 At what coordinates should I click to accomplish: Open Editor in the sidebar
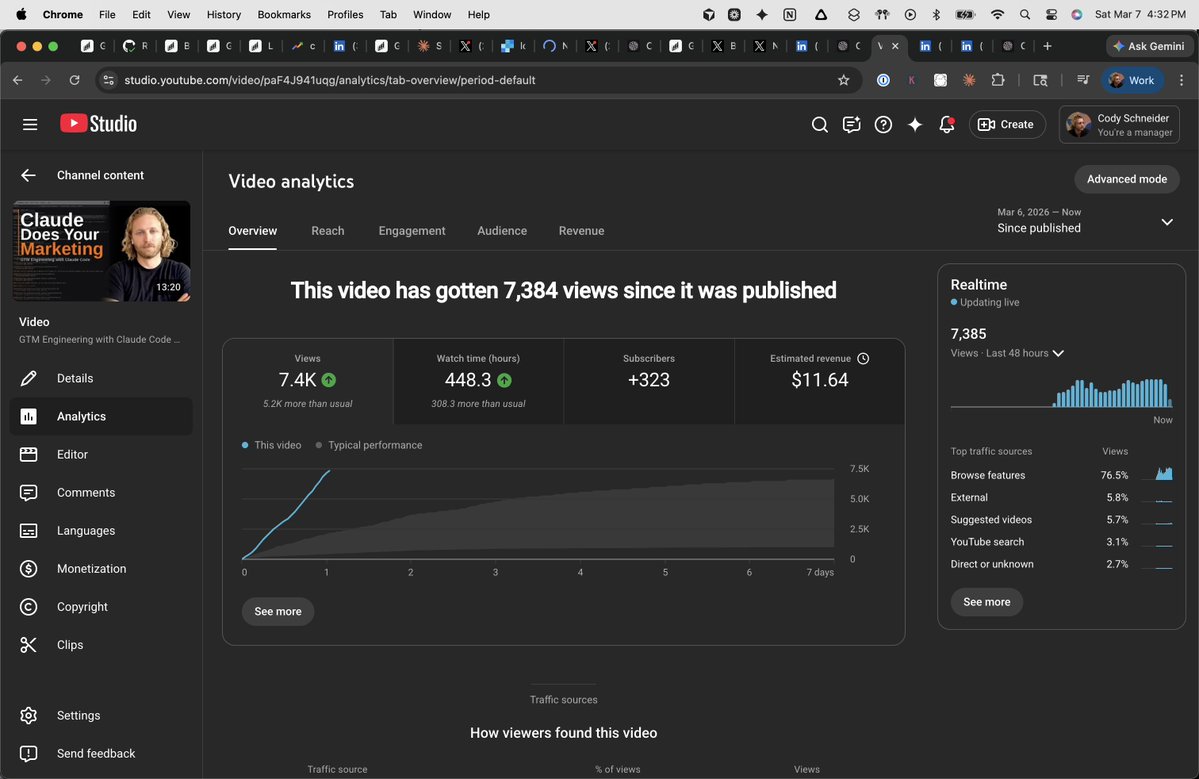(x=101, y=454)
